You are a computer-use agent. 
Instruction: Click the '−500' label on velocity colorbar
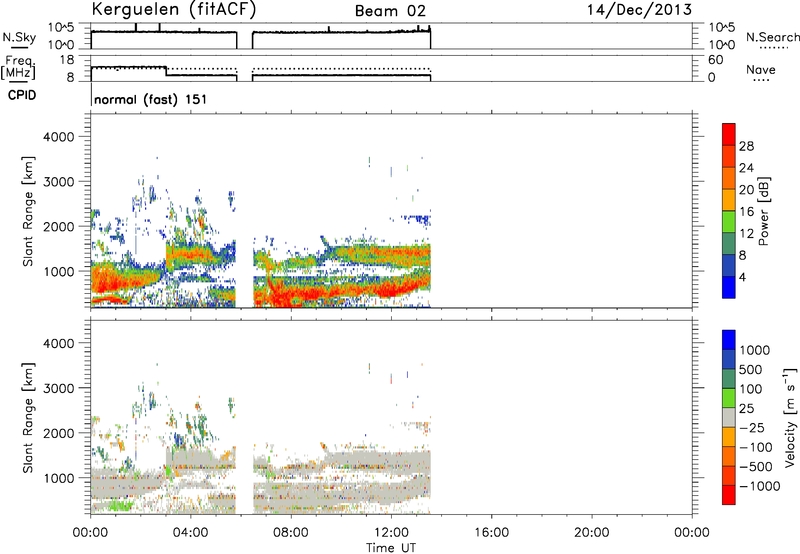pos(755,467)
